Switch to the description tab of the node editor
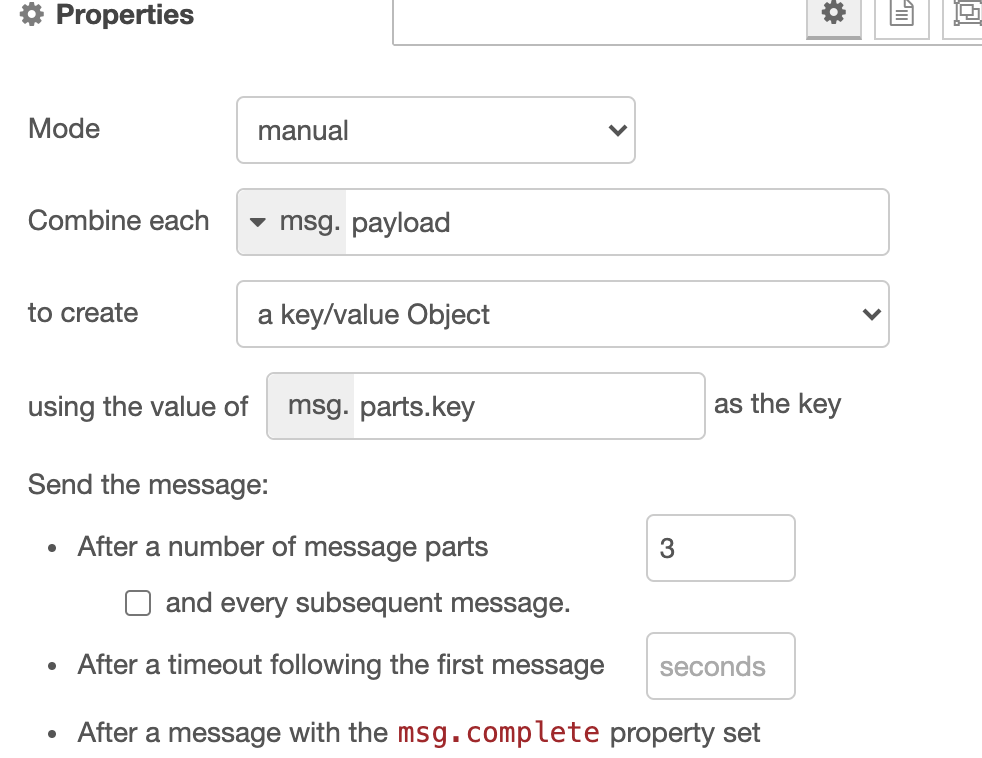This screenshot has width=982, height=758. (900, 15)
